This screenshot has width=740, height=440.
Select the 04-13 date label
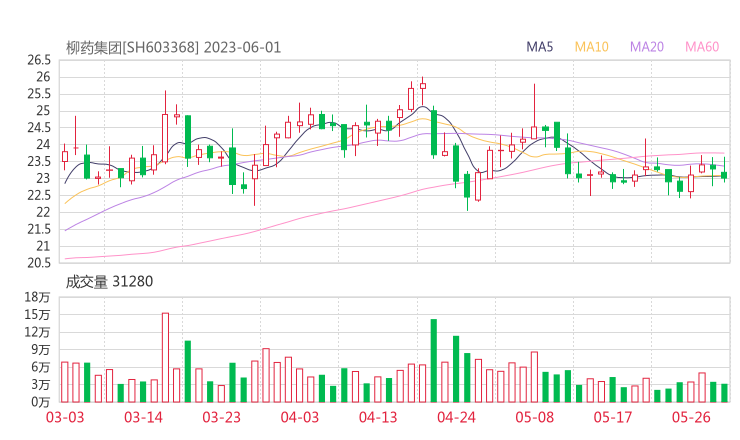(378, 417)
